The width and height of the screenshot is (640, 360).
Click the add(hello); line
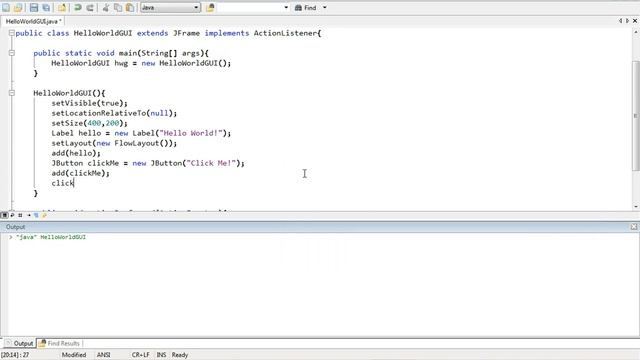(x=76, y=153)
